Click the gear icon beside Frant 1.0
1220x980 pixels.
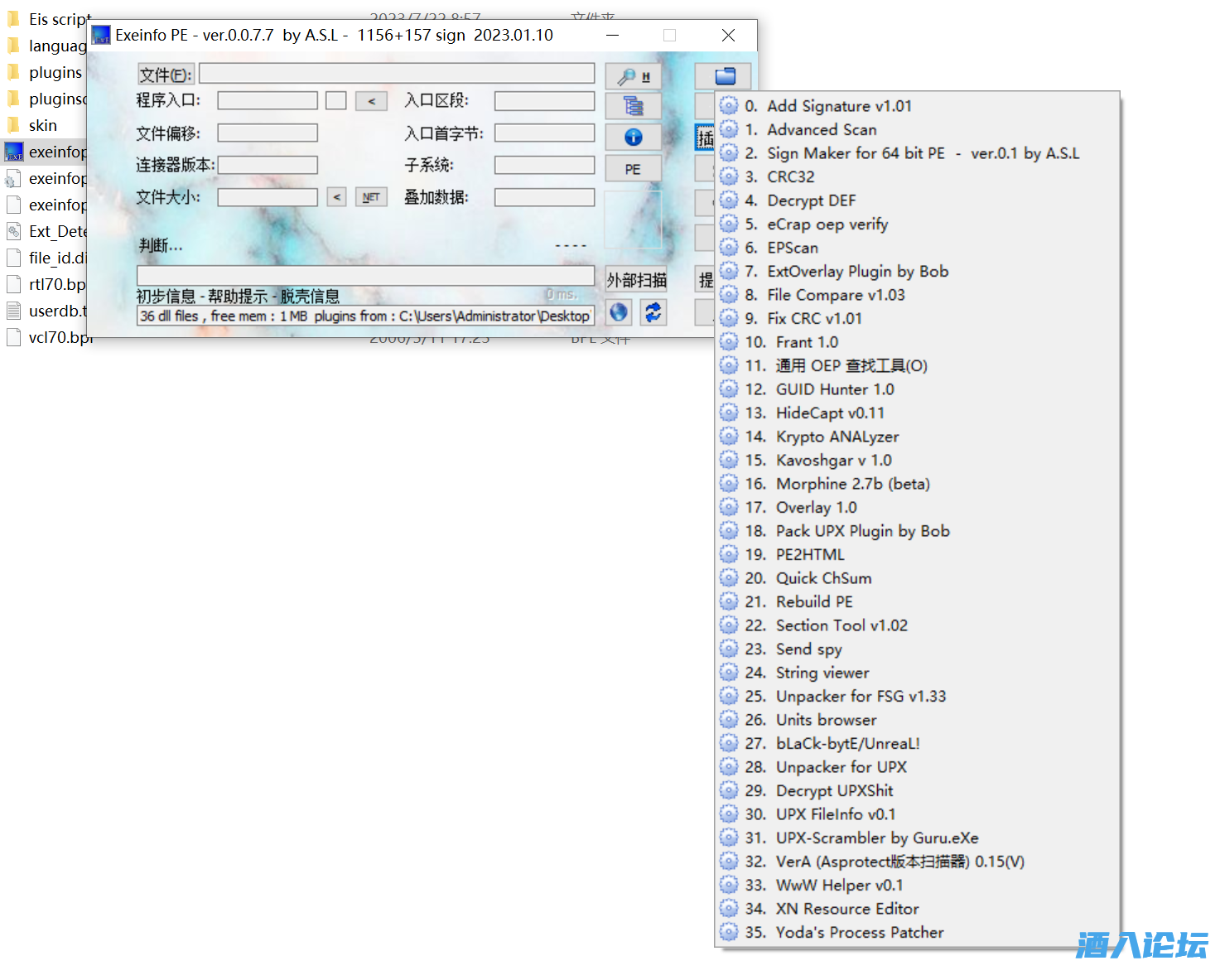[729, 342]
